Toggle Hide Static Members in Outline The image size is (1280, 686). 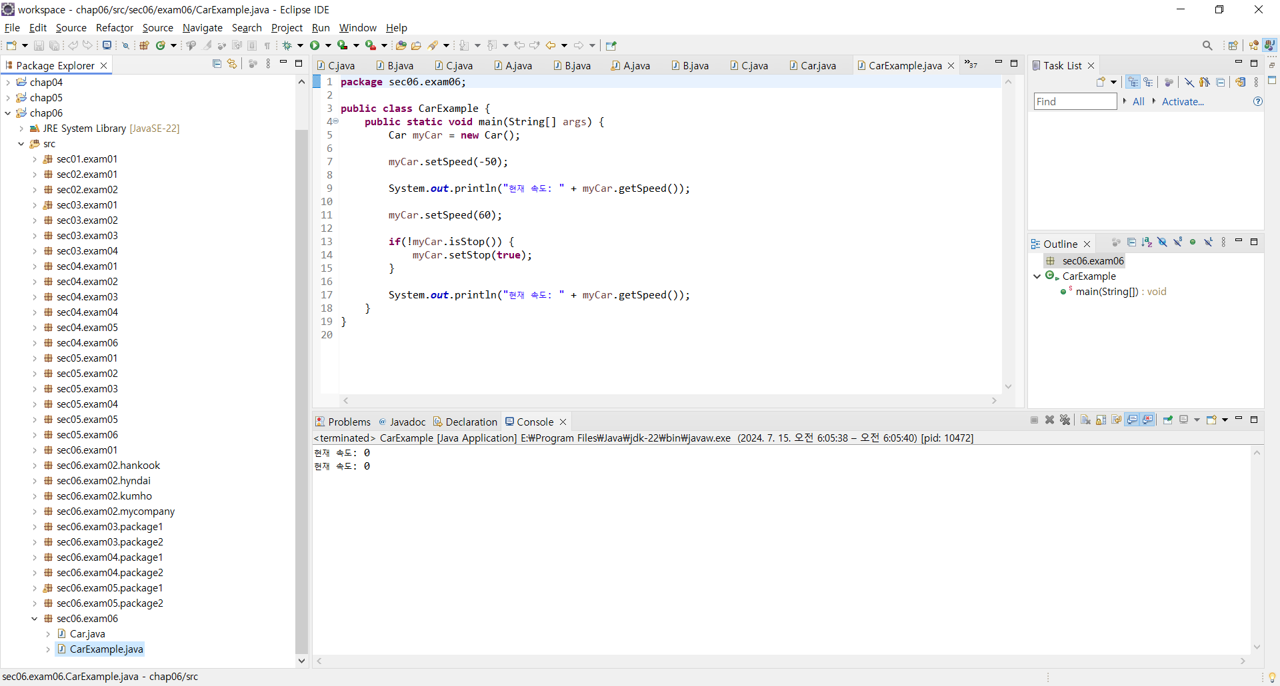tap(1177, 243)
